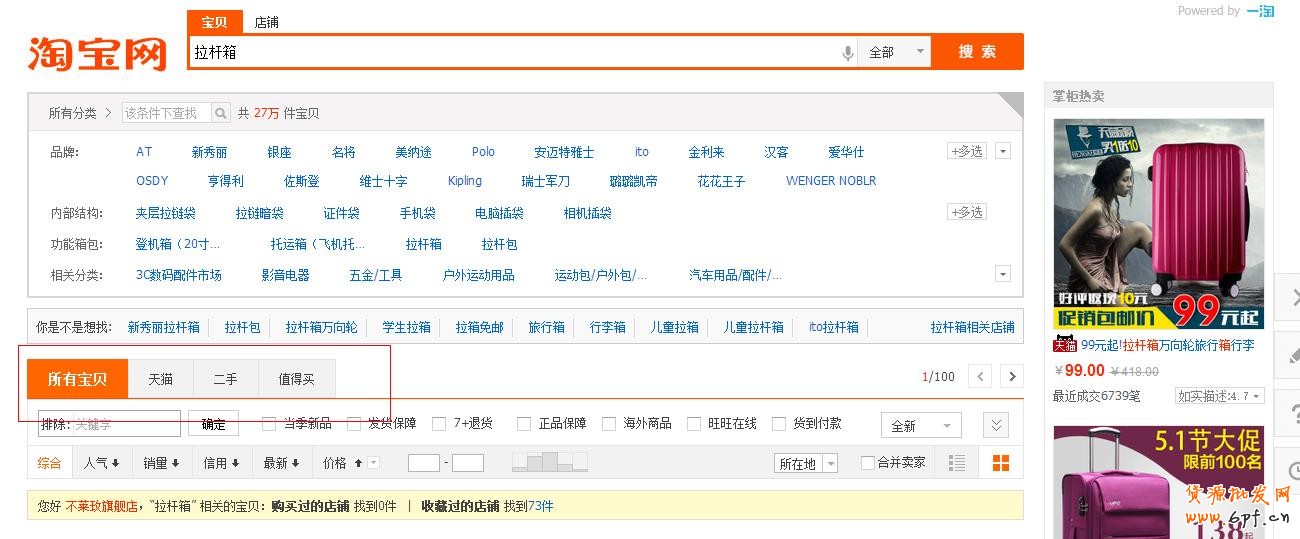
Task: Open the 全新 condition dropdown
Action: tap(920, 425)
